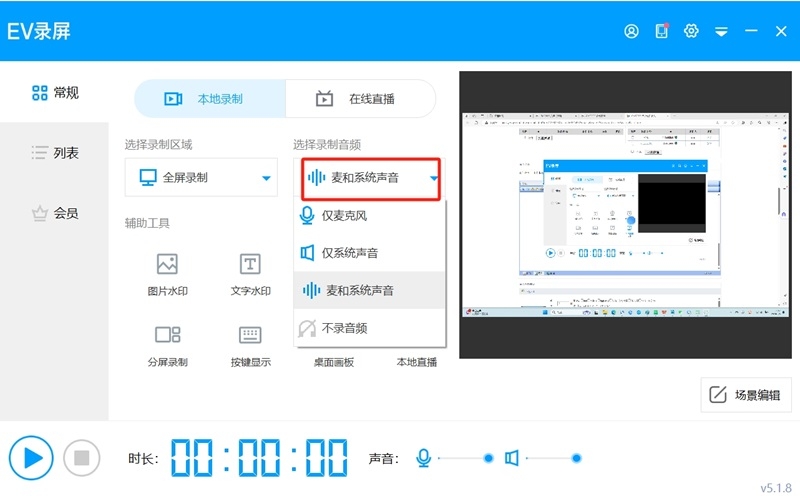This screenshot has height=496, width=800.
Task: Open the 按键显示 keystroke display tool
Action: click(x=250, y=346)
